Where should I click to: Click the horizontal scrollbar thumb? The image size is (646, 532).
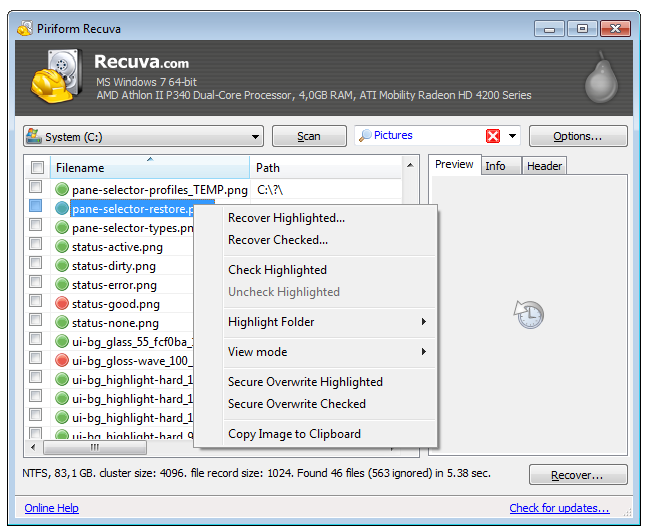coord(95,447)
